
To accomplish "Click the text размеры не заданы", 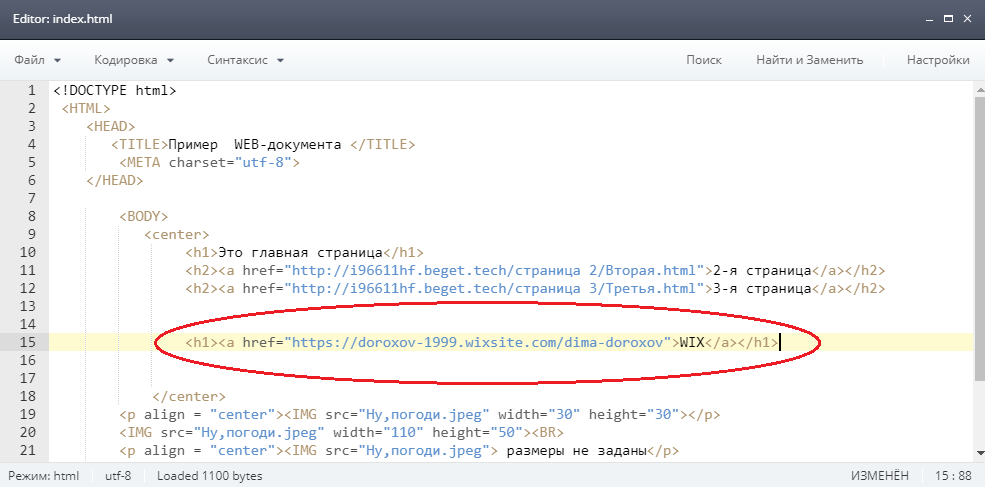I will click(x=577, y=451).
